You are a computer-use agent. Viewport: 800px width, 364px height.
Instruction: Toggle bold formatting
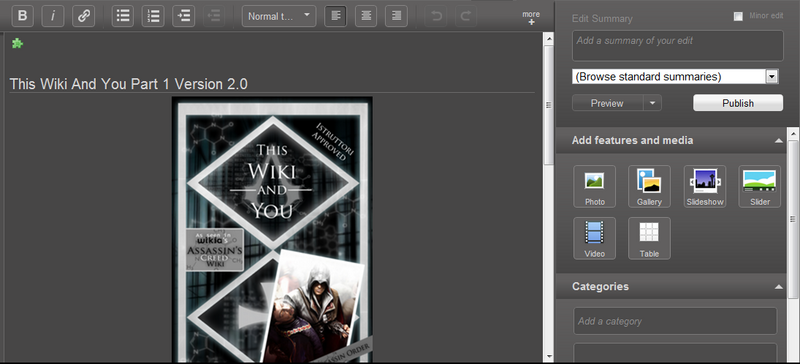click(x=22, y=16)
